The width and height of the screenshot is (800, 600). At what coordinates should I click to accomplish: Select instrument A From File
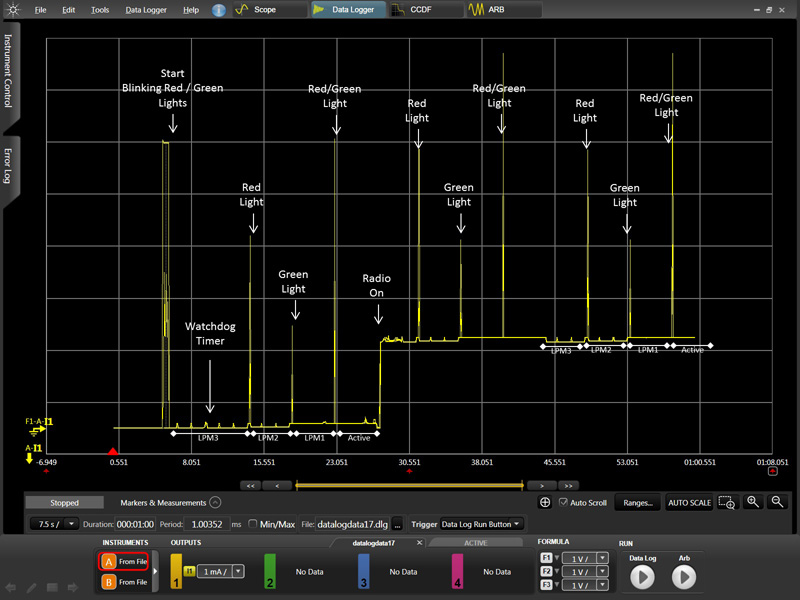click(124, 562)
